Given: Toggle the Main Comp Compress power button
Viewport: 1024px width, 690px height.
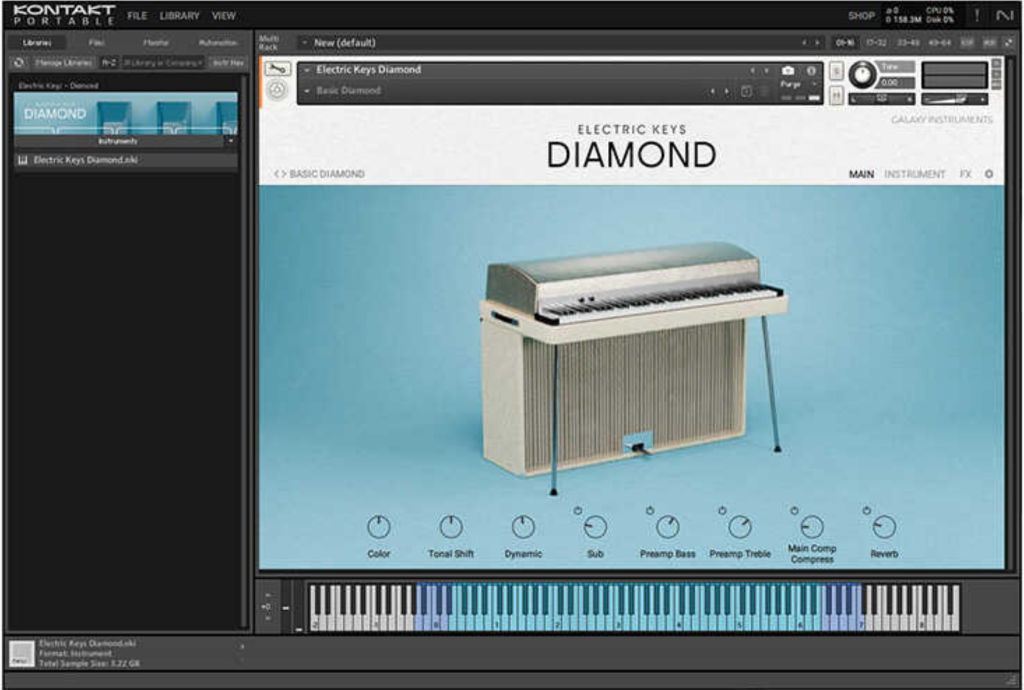Looking at the screenshot, I should pyautogui.click(x=794, y=510).
